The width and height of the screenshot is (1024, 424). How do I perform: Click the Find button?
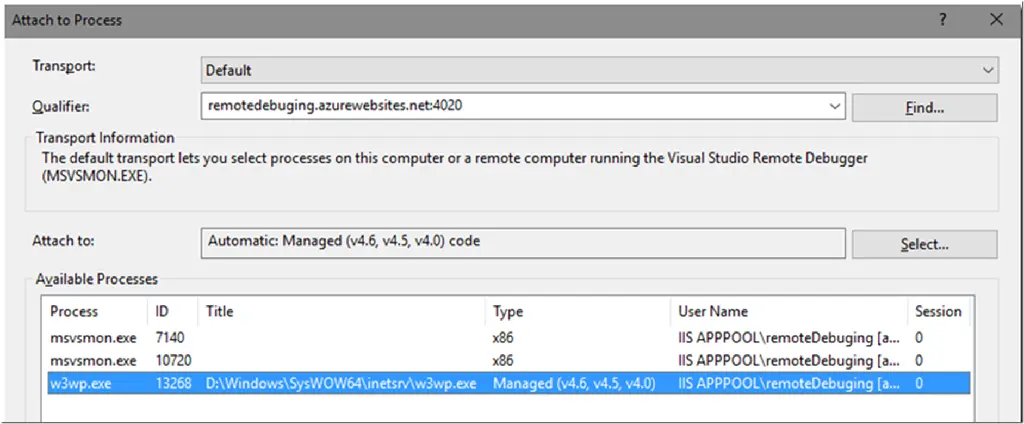pyautogui.click(x=924, y=107)
